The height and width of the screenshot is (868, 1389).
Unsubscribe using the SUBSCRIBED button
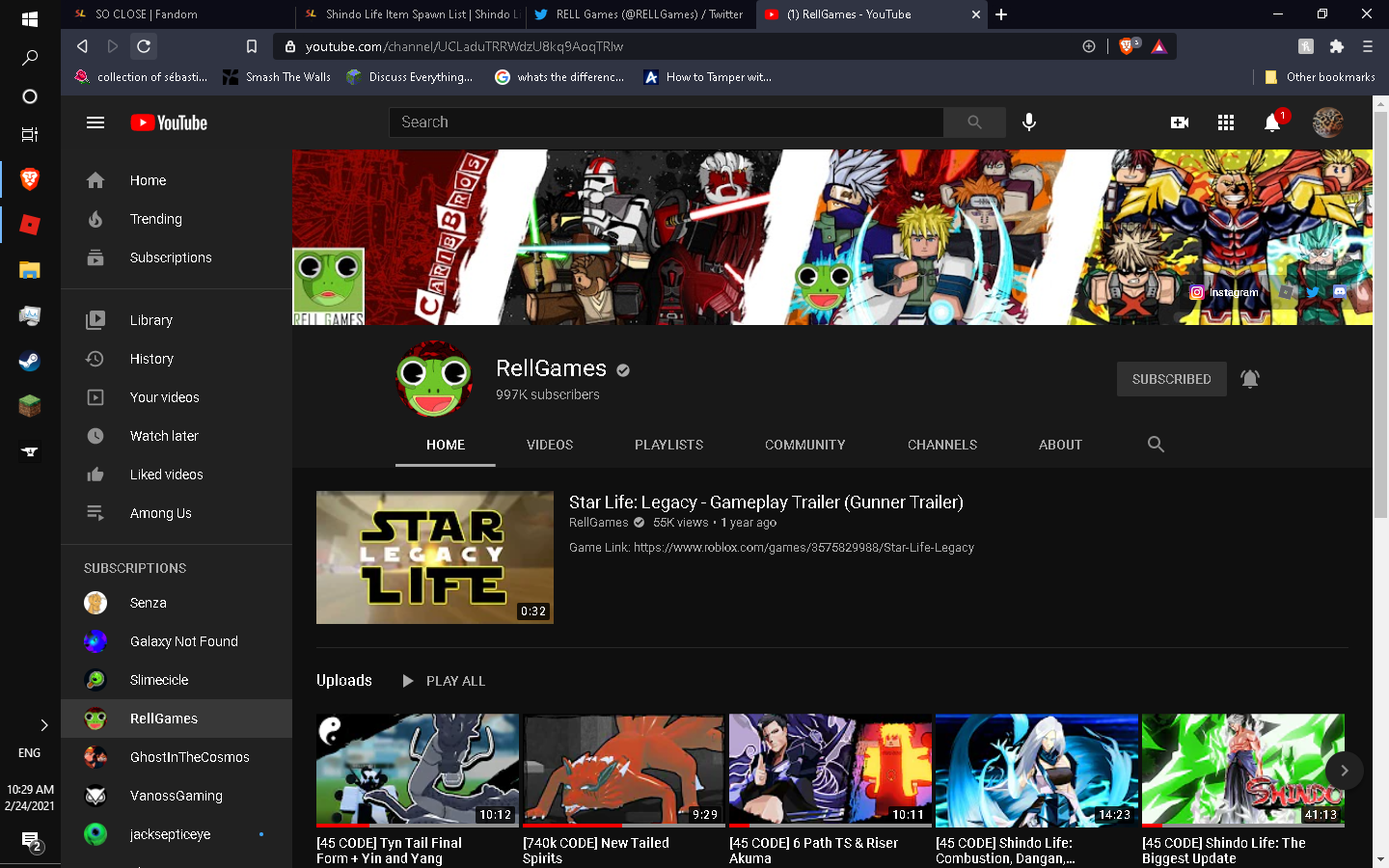point(1171,379)
